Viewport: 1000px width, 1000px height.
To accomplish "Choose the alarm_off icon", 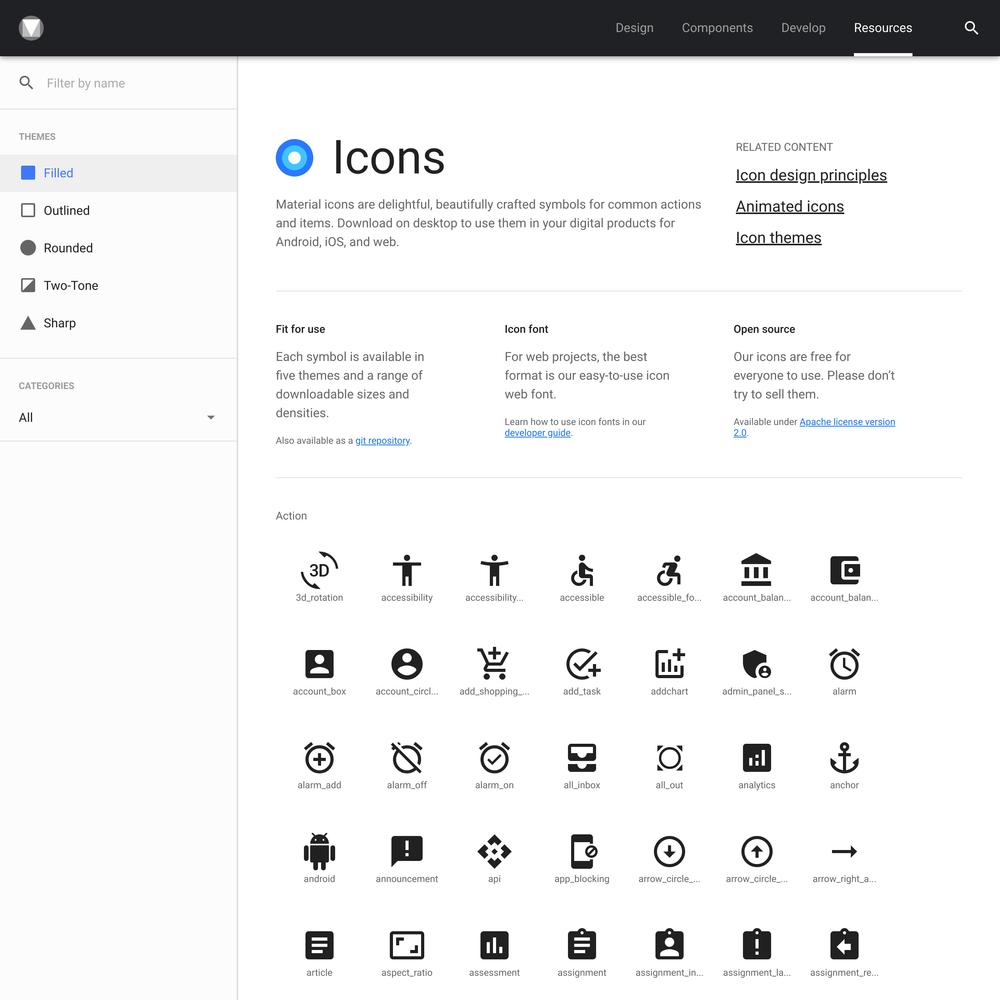I will pyautogui.click(x=407, y=758).
